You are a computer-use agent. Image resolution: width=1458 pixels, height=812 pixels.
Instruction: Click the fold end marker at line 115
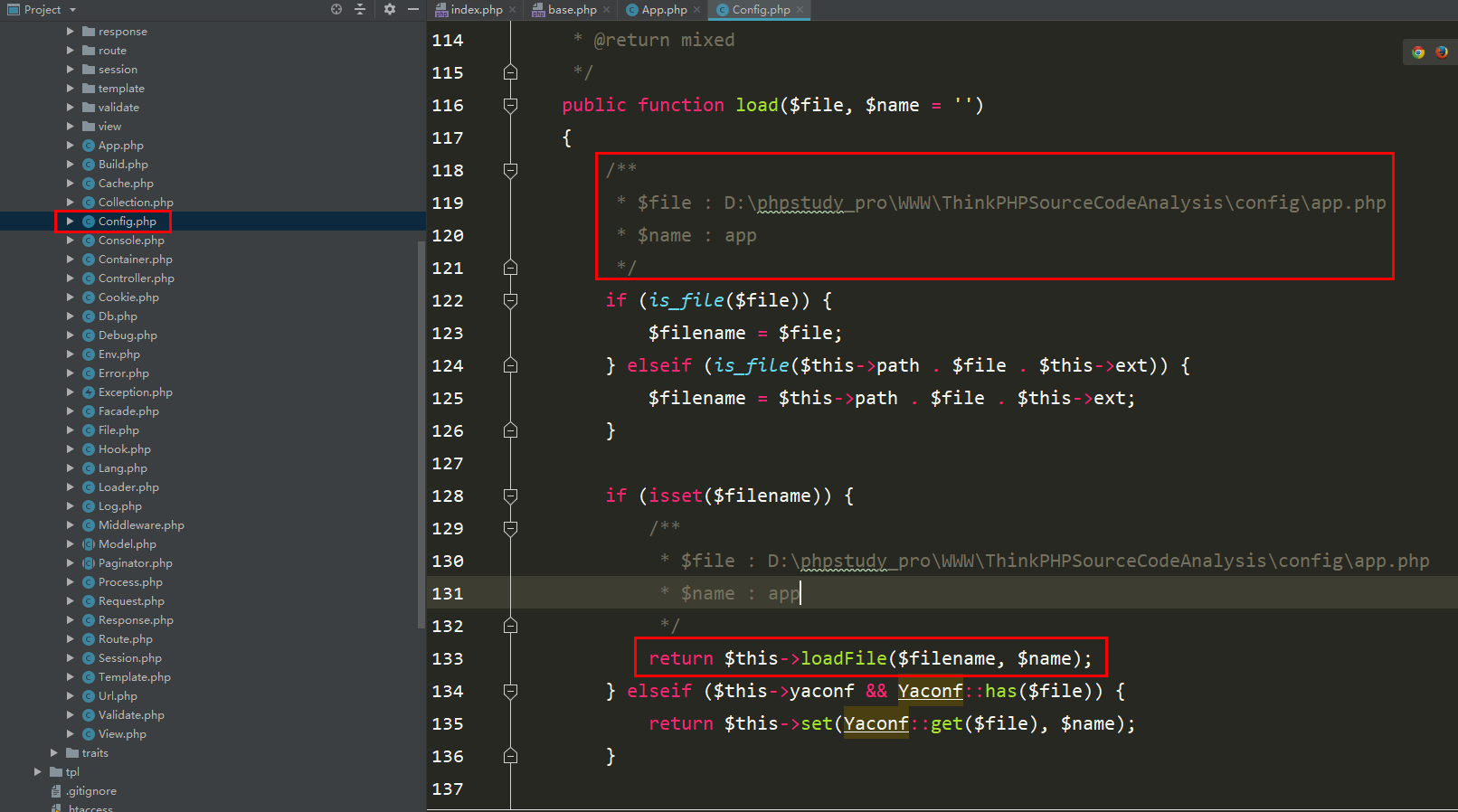(x=510, y=72)
